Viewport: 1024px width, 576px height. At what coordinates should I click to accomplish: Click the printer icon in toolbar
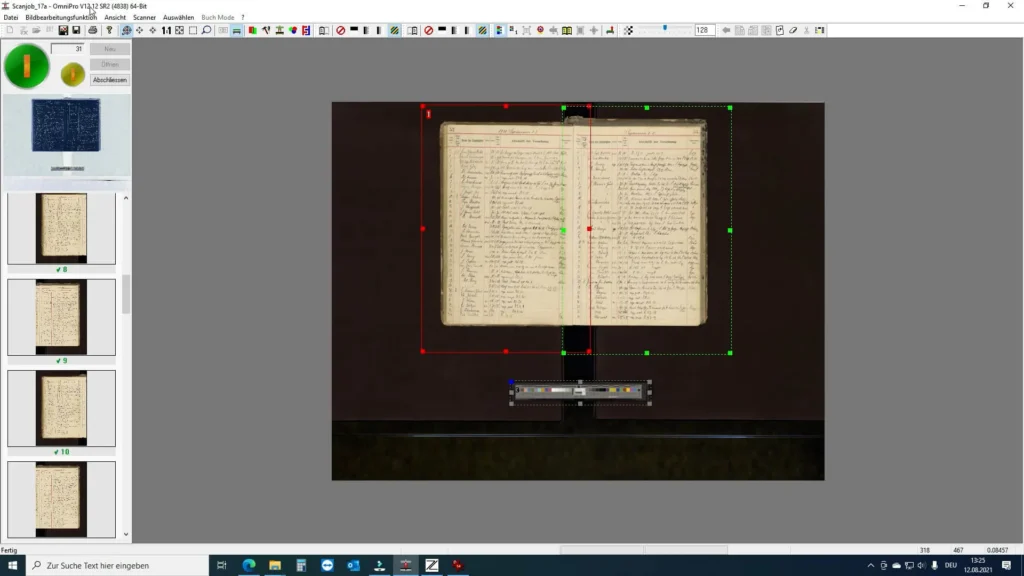[92, 31]
